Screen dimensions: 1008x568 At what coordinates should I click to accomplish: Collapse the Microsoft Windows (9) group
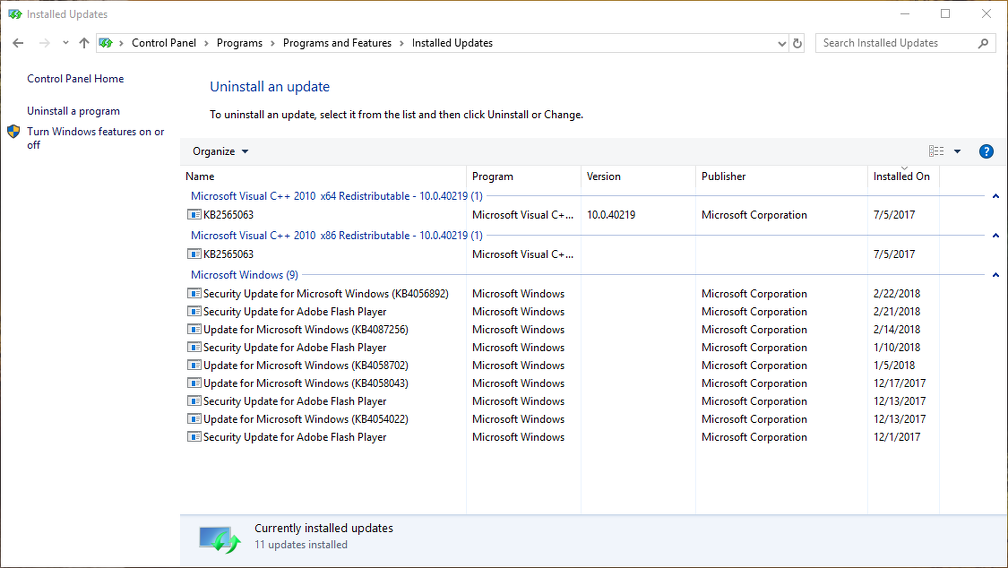(x=995, y=275)
